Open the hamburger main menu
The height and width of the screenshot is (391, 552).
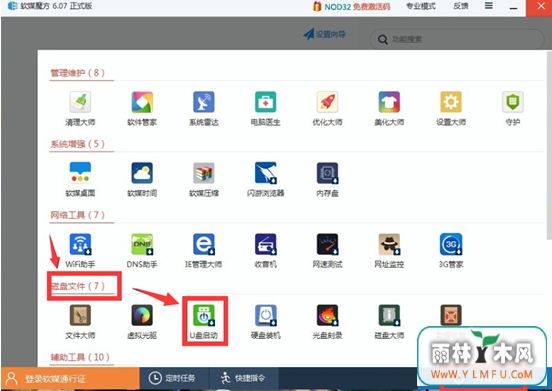(x=489, y=6)
